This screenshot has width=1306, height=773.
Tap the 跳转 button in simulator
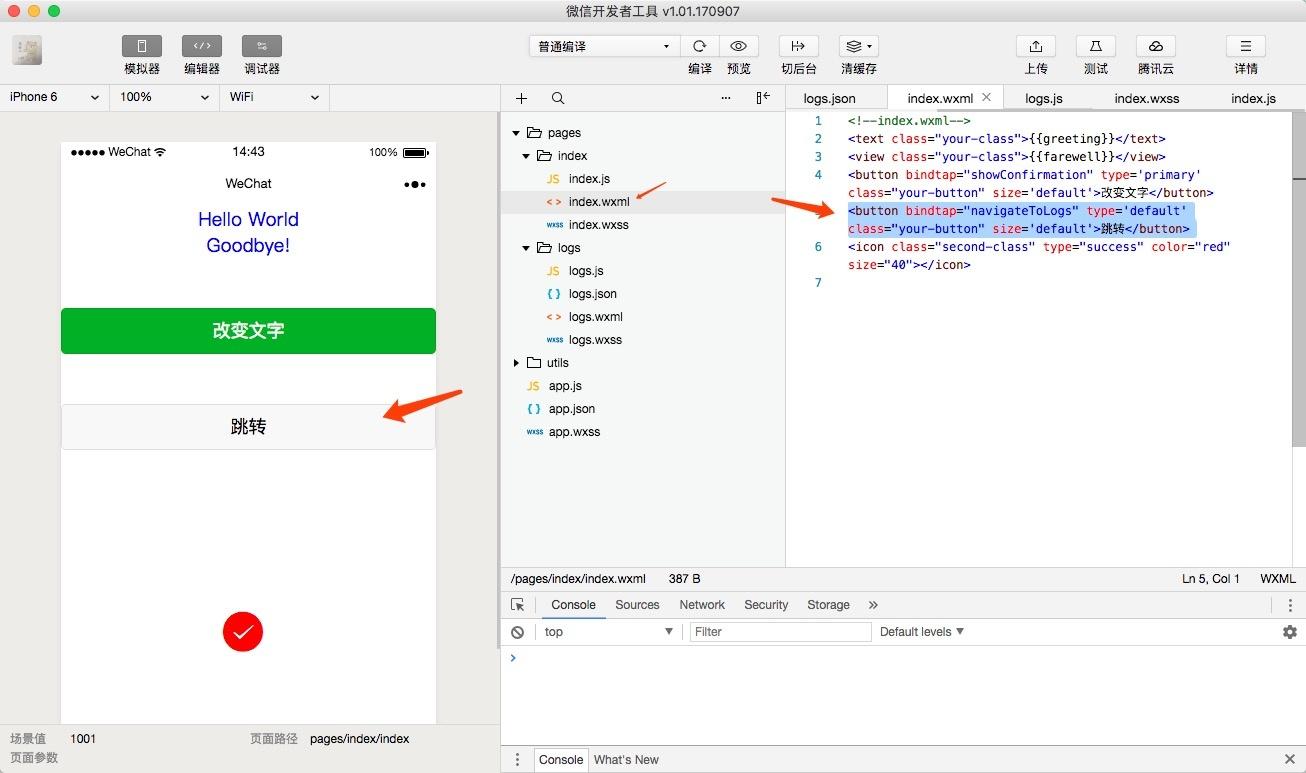pyautogui.click(x=248, y=427)
